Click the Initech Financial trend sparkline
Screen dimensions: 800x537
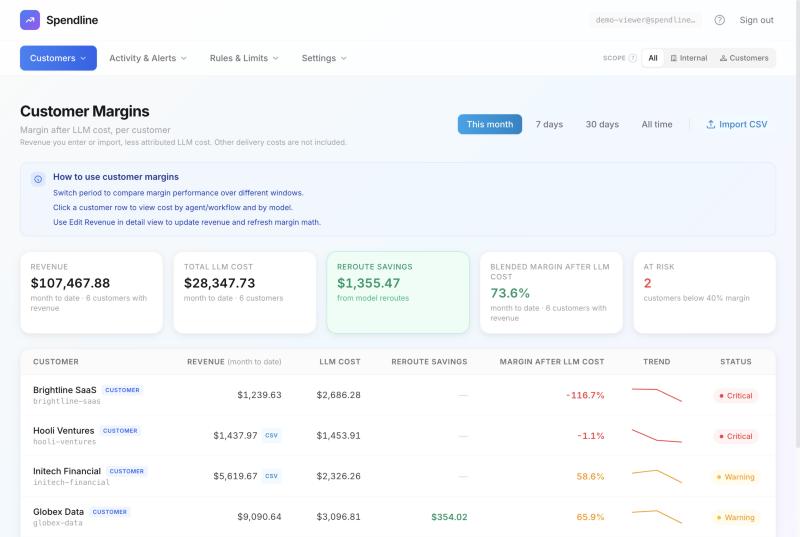coord(657,476)
